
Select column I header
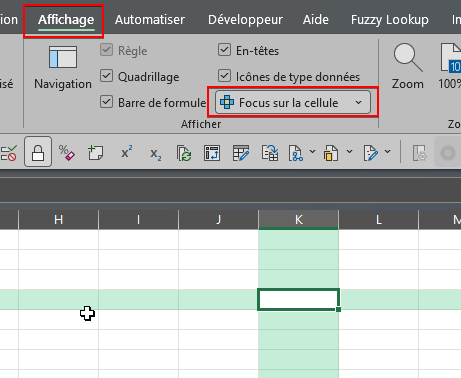(x=138, y=219)
